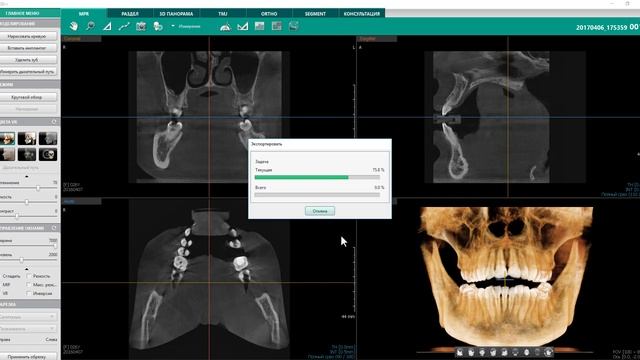Switch to the MPR tab

(x=84, y=13)
